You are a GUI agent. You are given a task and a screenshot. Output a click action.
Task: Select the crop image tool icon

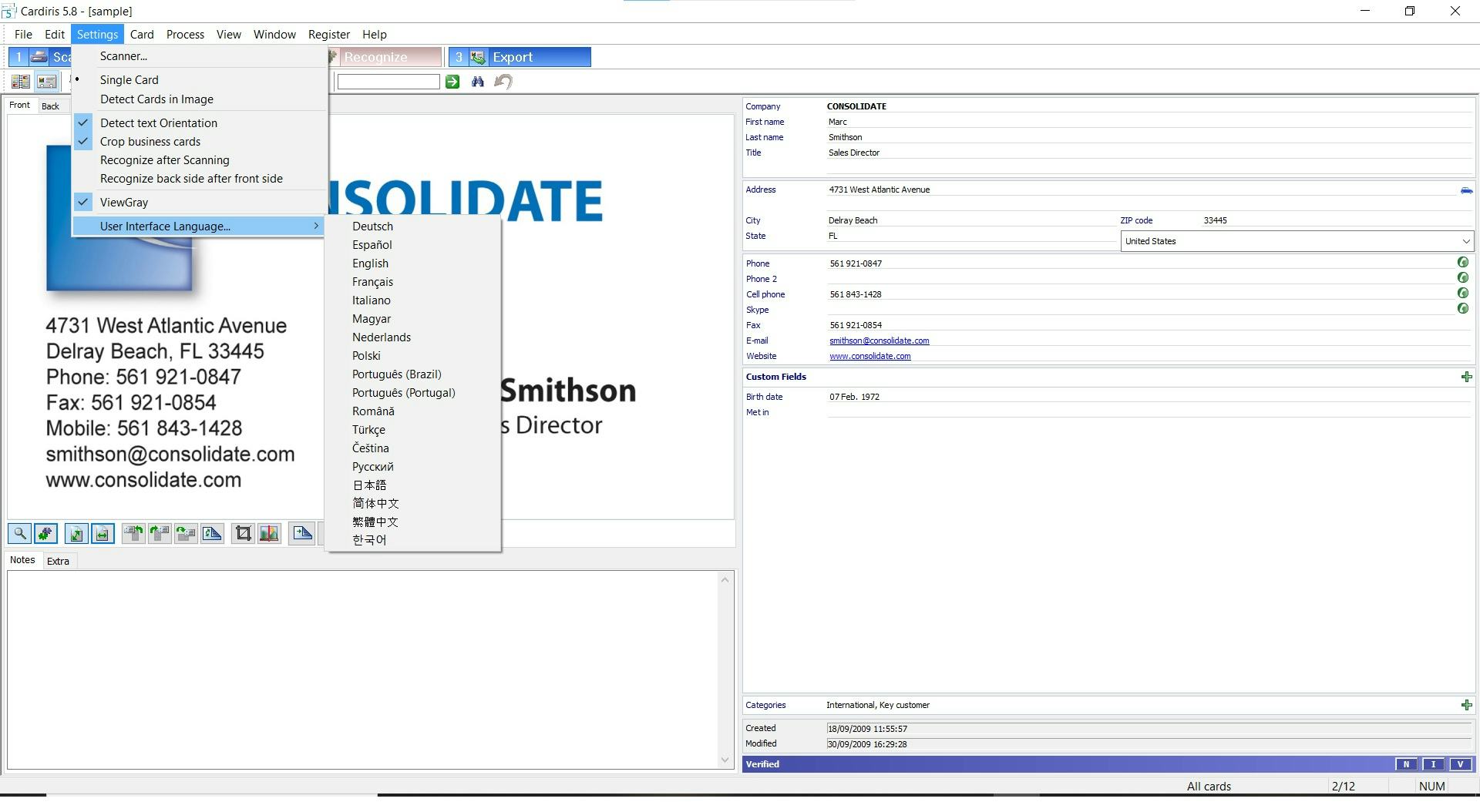tap(243, 533)
